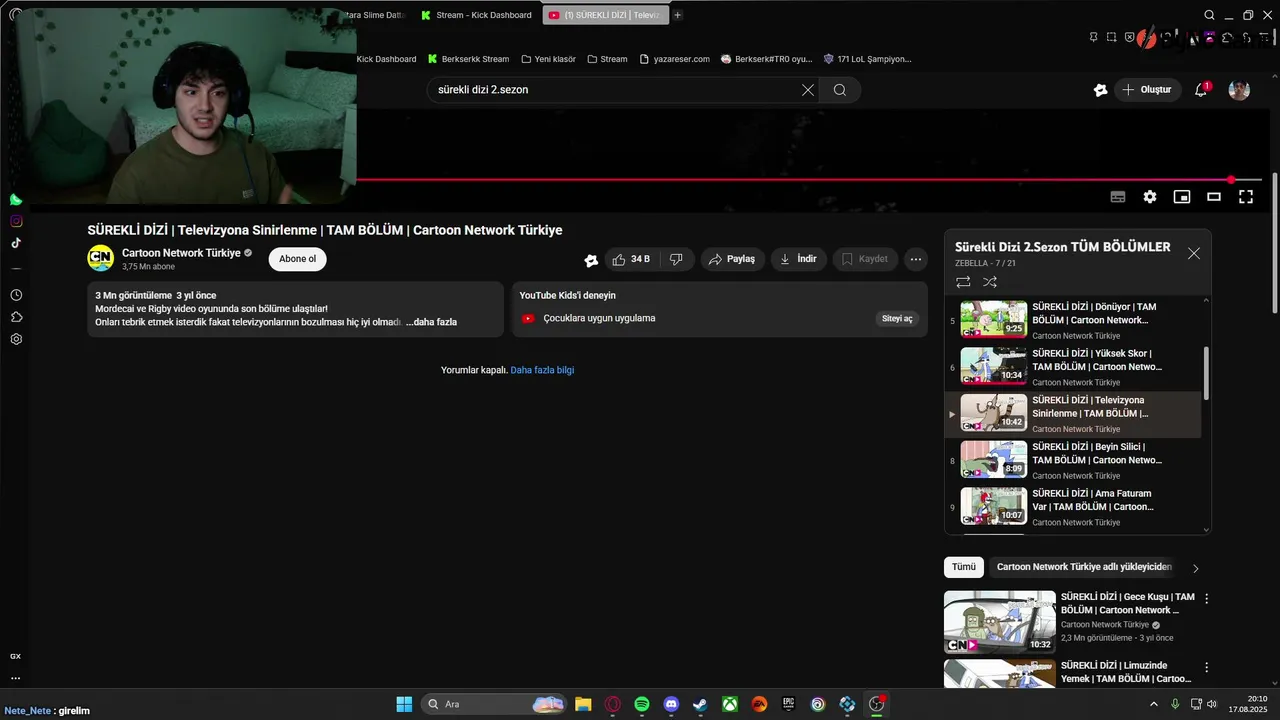Click the sparkle icon next to Oluştur
The height and width of the screenshot is (720, 1280).
pos(1100,90)
